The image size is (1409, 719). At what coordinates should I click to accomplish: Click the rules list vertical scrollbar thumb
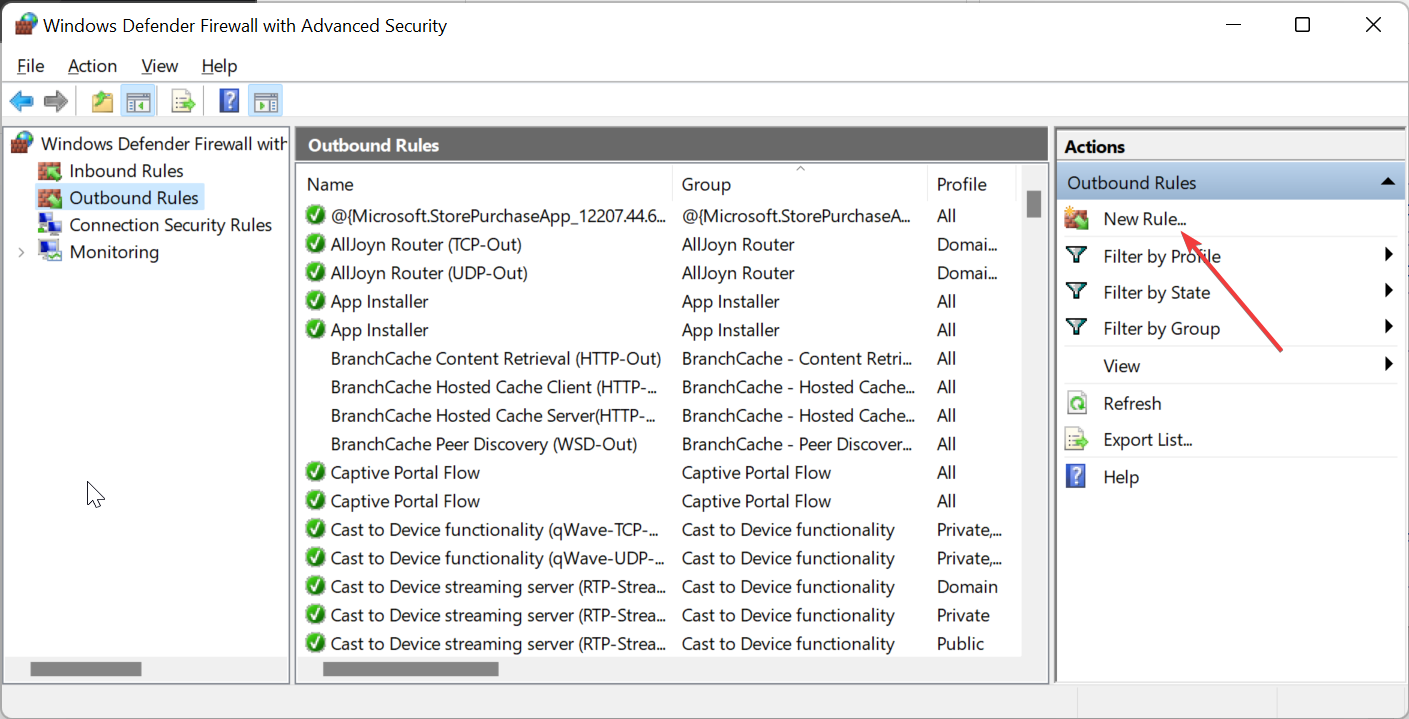point(1034,203)
